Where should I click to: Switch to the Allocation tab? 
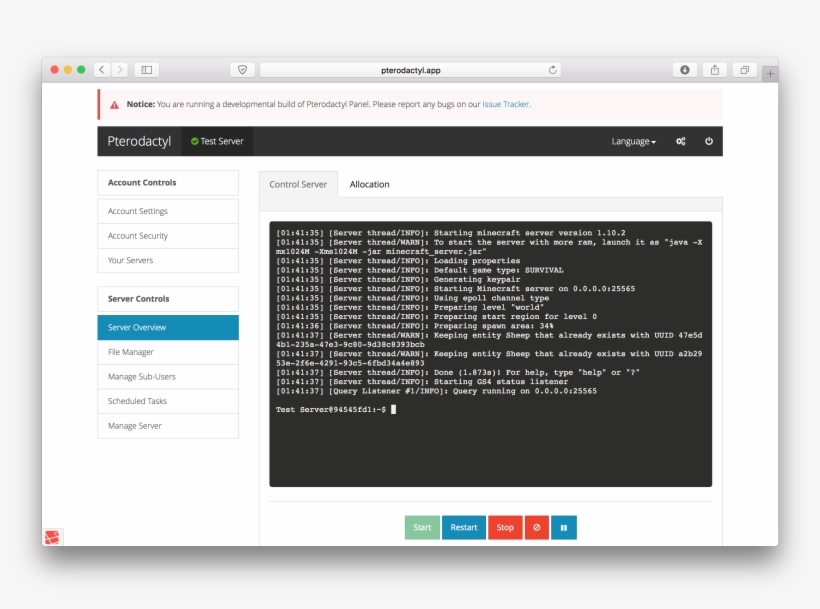click(x=369, y=184)
